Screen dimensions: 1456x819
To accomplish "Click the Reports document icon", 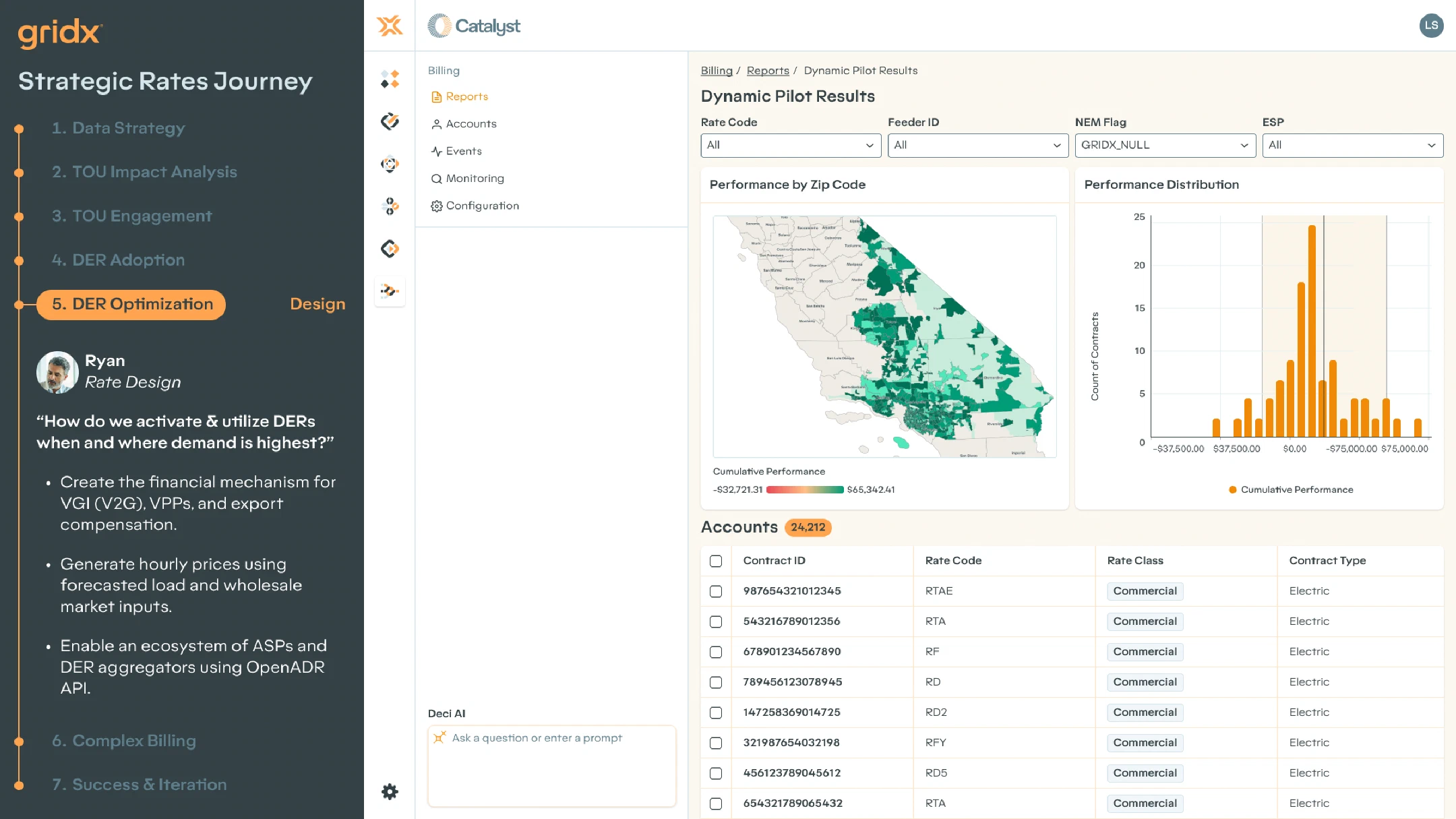I will [436, 97].
